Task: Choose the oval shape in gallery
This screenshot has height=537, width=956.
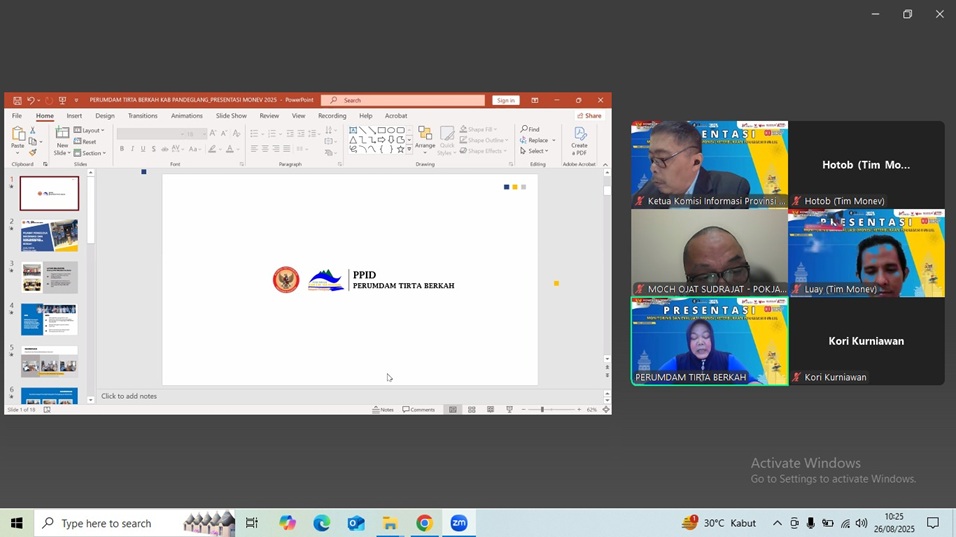Action: 391,130
